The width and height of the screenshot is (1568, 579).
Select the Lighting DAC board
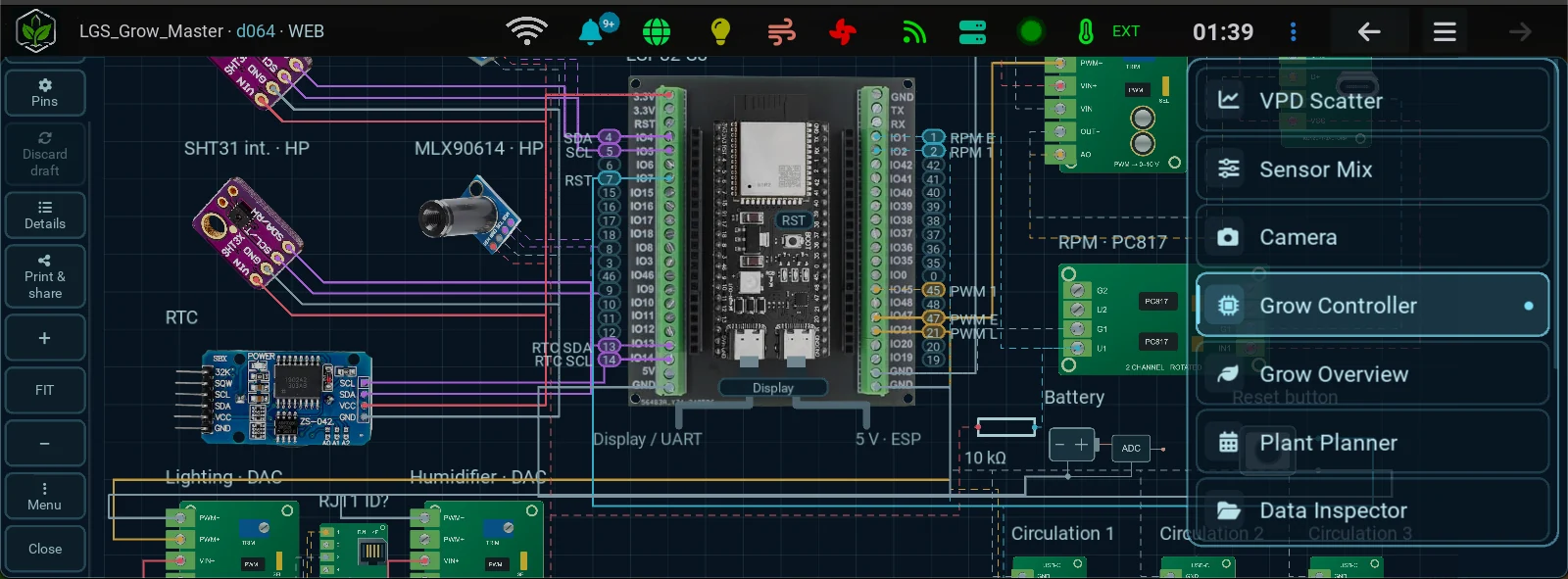[x=231, y=539]
